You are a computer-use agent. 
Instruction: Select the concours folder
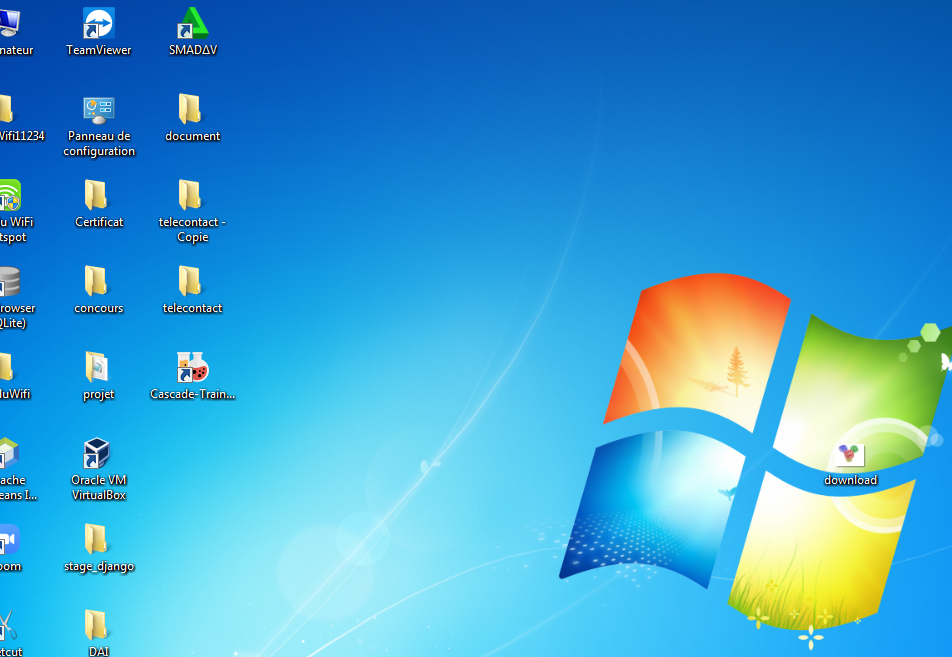(97, 282)
